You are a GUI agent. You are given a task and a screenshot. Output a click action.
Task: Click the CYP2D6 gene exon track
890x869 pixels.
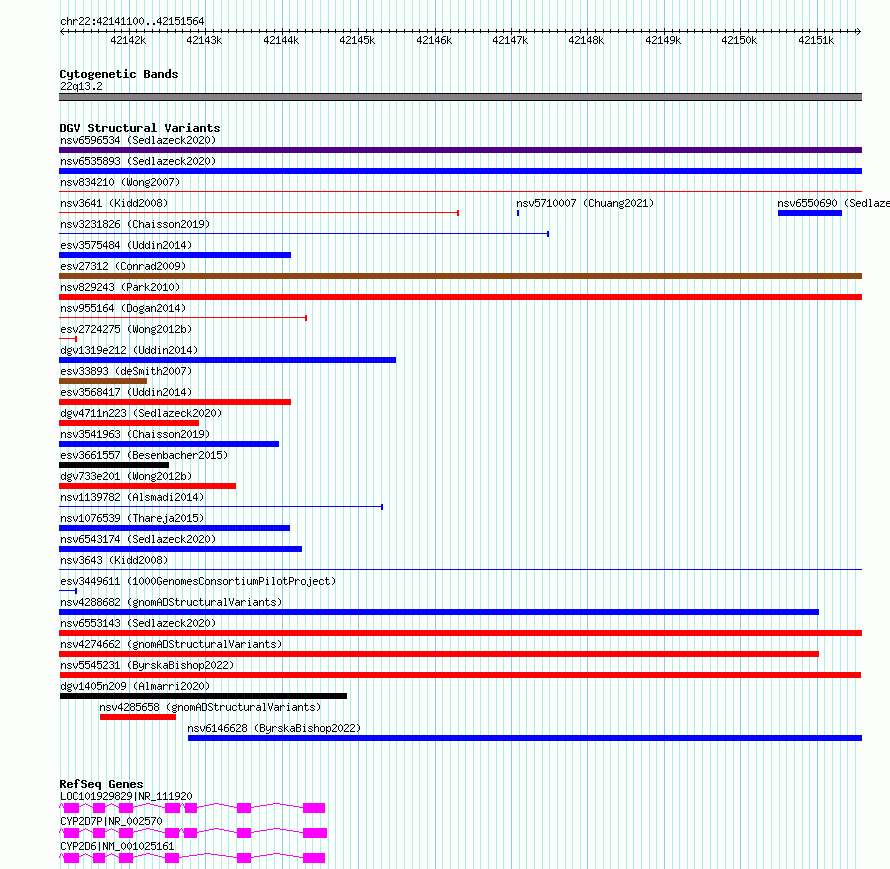tap(192, 858)
